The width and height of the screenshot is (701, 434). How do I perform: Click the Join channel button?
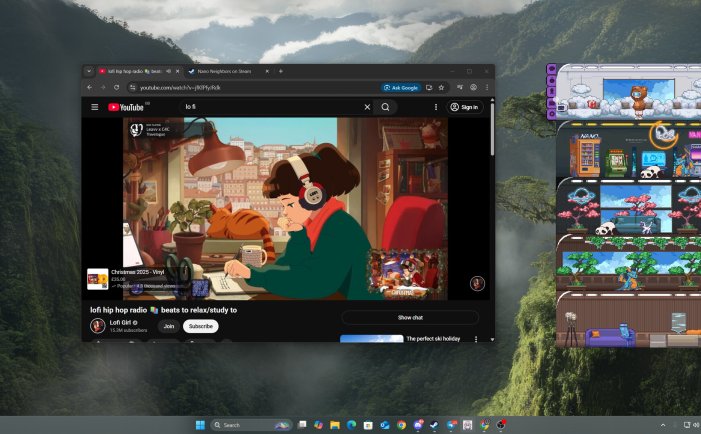(169, 326)
